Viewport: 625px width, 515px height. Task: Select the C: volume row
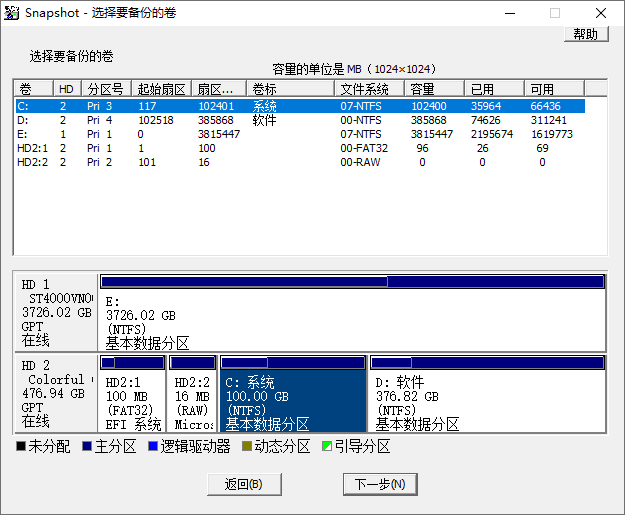(300, 106)
